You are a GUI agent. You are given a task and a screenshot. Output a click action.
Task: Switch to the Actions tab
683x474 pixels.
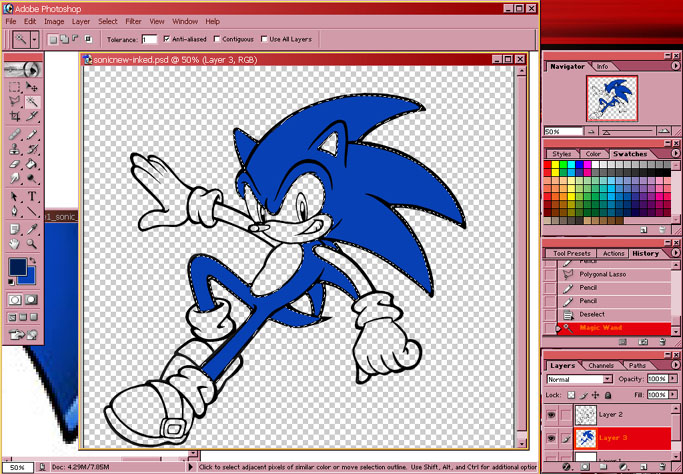613,254
